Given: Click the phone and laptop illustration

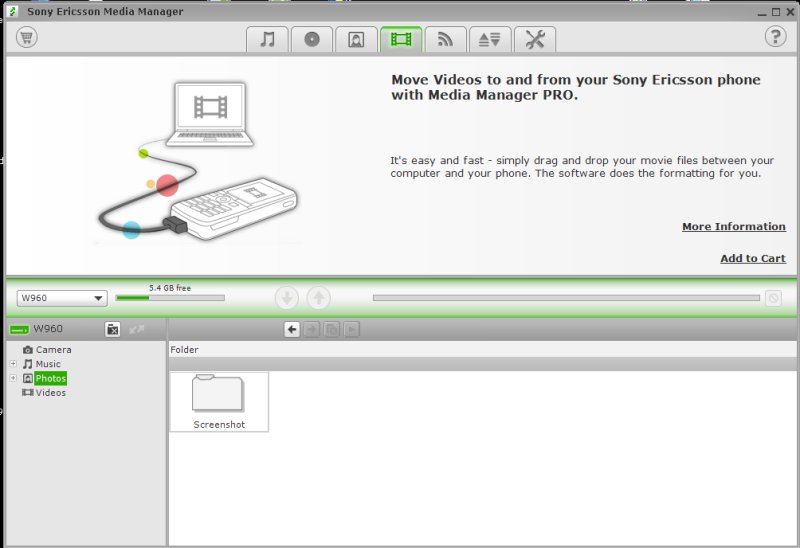Looking at the screenshot, I should pyautogui.click(x=199, y=161).
